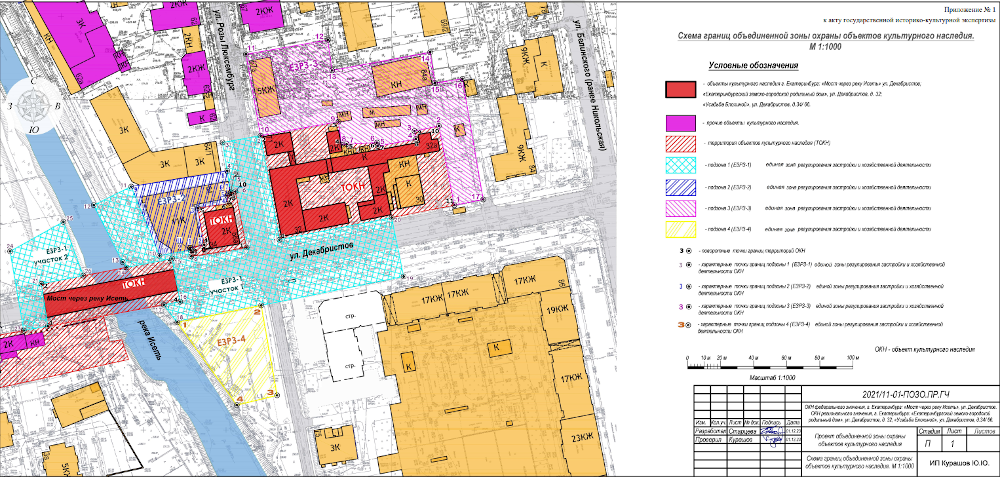Screen dimensions: 1000x477
Task: Click the 'ЕЗРЗ-1 участок 2' label
Action: pos(55,251)
